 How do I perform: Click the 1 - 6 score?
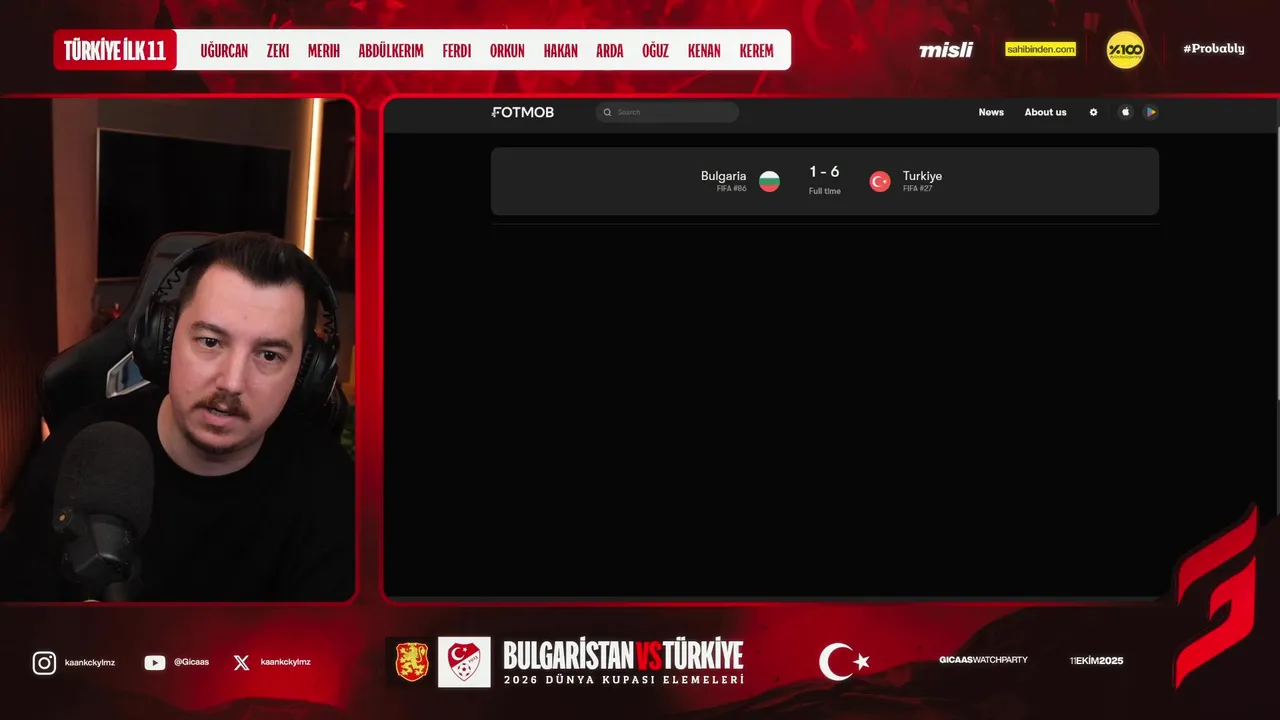824,172
